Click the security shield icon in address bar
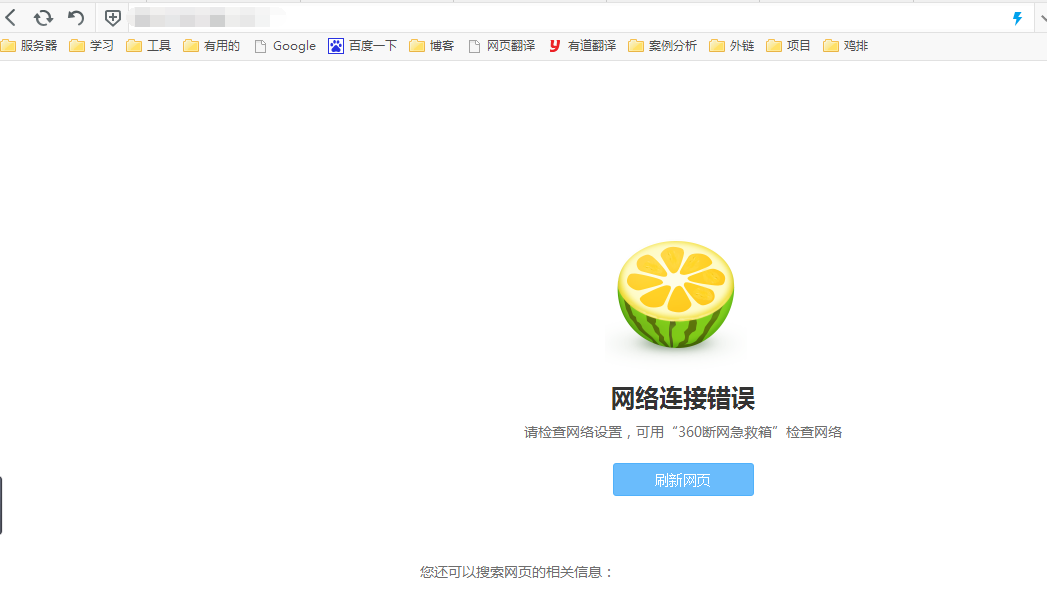The image size is (1047, 602). [113, 18]
